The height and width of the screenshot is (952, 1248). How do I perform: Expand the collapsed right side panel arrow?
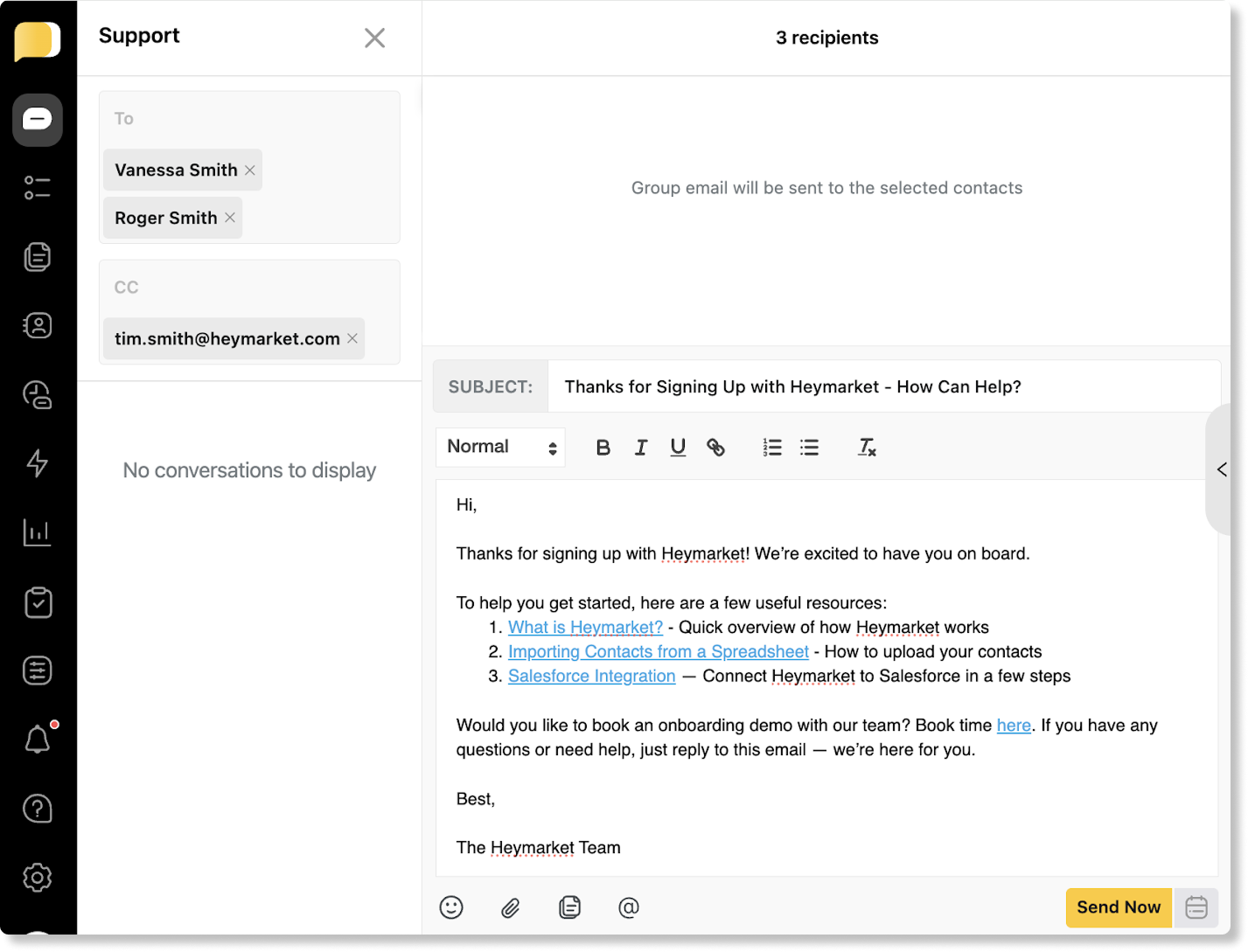coord(1222,469)
